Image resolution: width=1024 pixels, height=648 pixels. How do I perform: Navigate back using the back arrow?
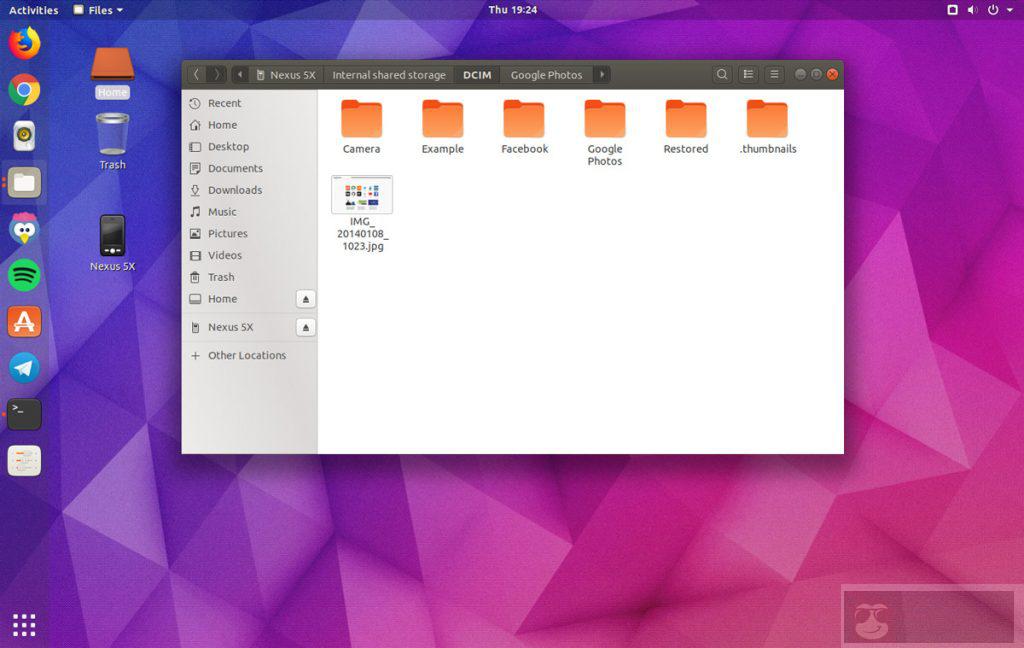(196, 74)
